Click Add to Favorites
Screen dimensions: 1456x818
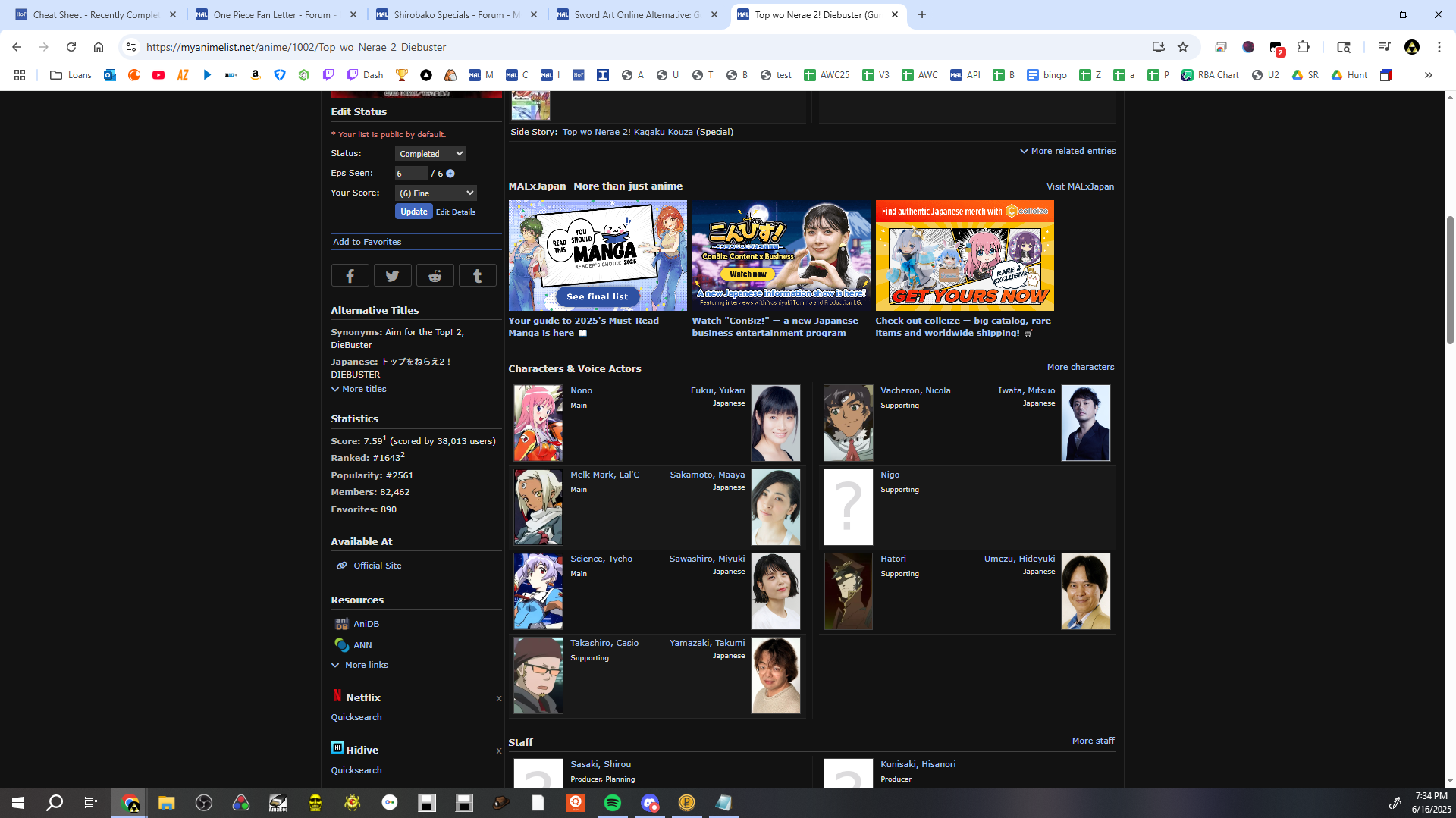pyautogui.click(x=367, y=242)
